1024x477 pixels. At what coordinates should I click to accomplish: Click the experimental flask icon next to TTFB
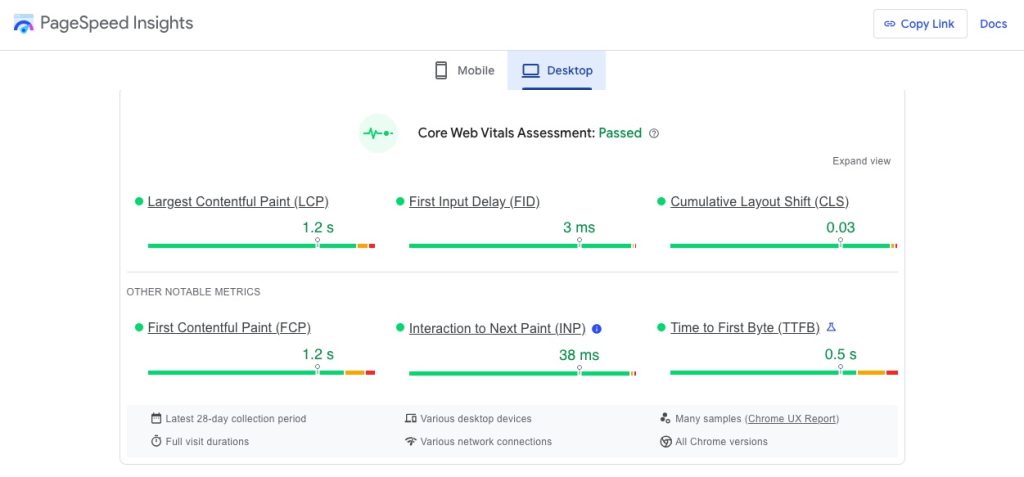coord(831,327)
